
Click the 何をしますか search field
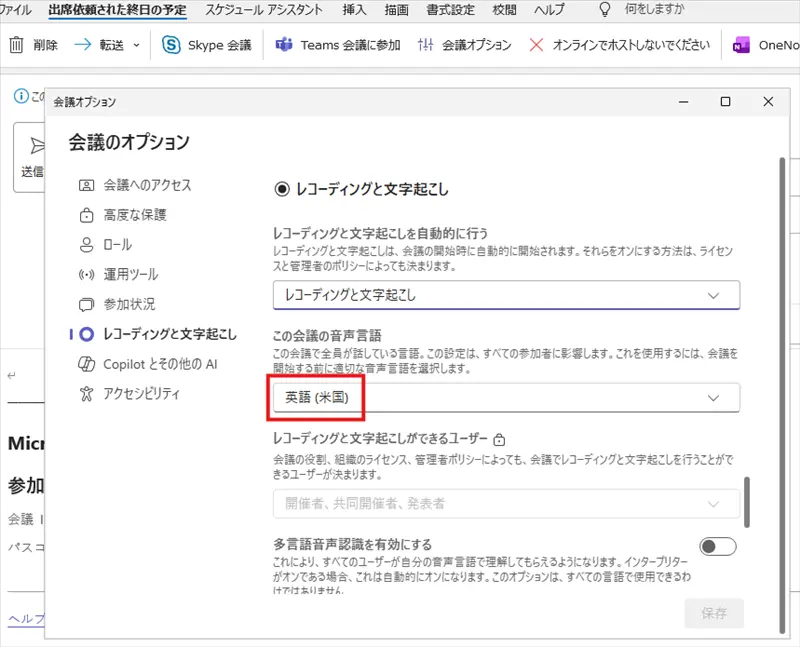(x=654, y=9)
